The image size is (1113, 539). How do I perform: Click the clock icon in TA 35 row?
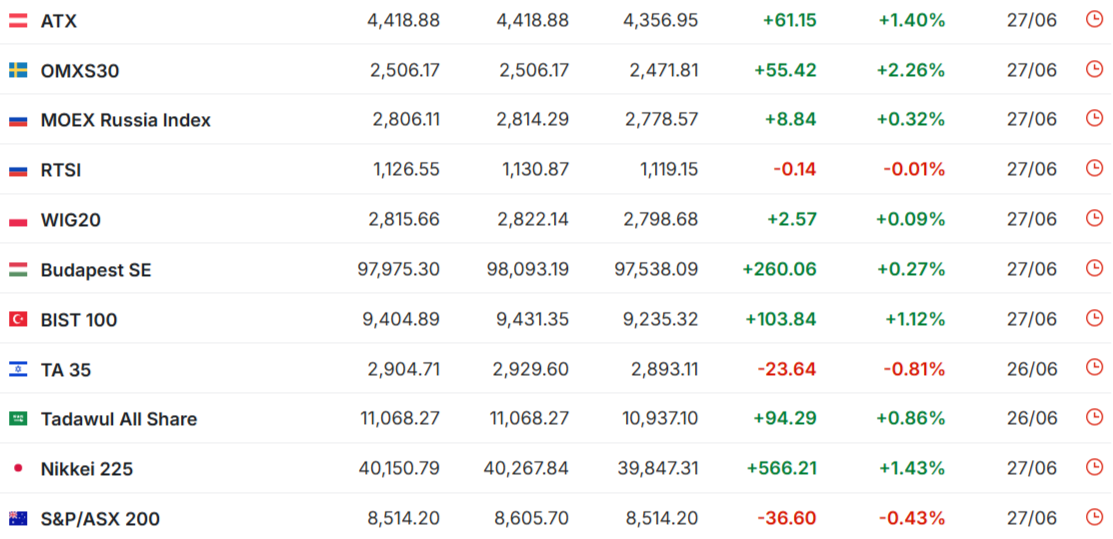coord(1095,367)
